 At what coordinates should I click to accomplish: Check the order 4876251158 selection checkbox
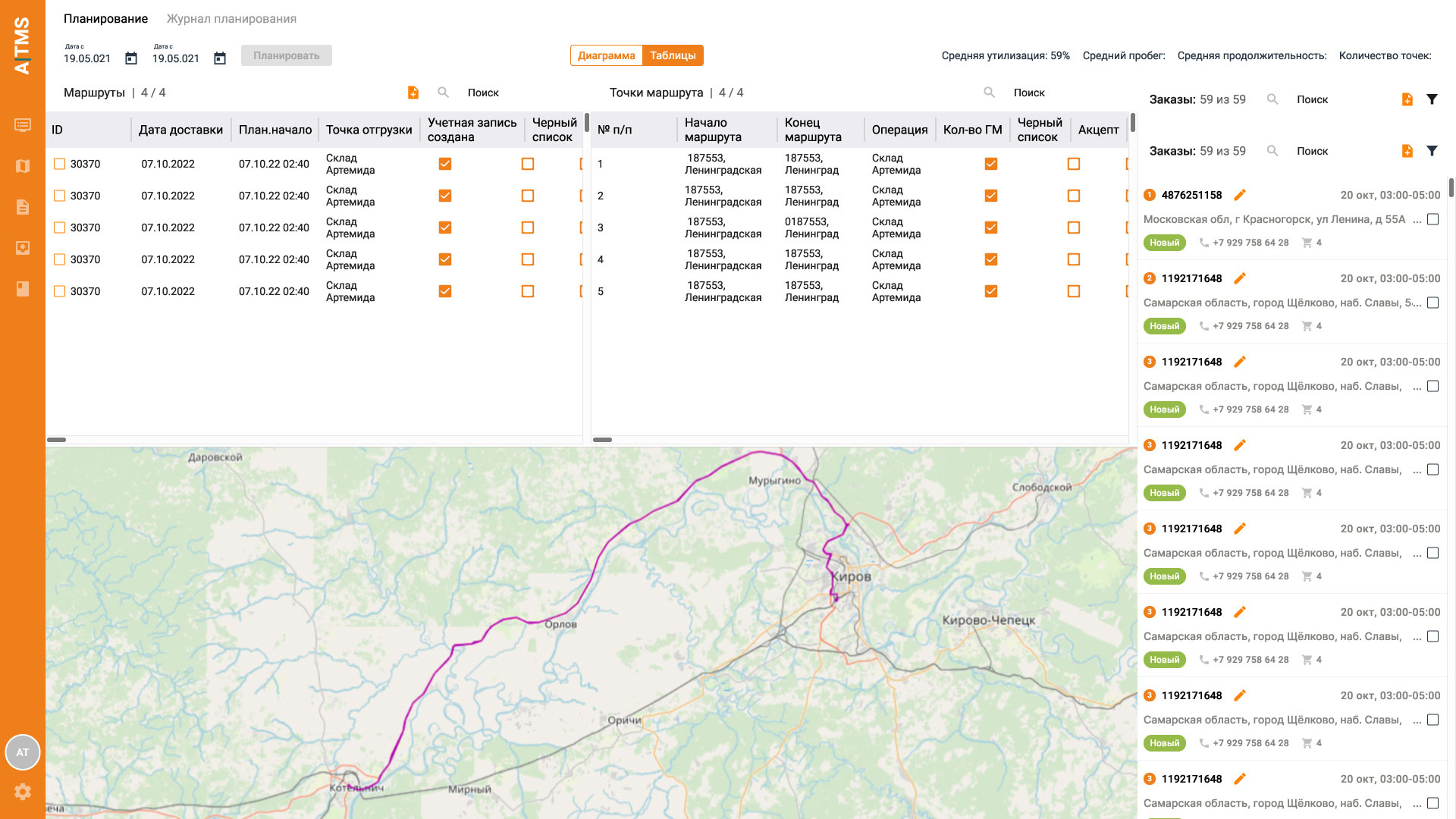tap(1432, 219)
